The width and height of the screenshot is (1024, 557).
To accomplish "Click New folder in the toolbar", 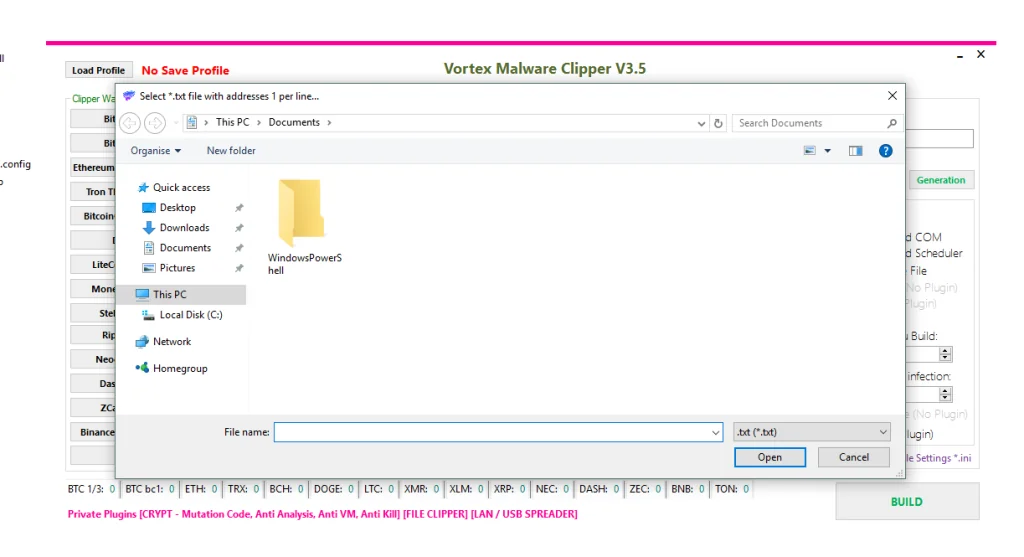I will tap(231, 151).
